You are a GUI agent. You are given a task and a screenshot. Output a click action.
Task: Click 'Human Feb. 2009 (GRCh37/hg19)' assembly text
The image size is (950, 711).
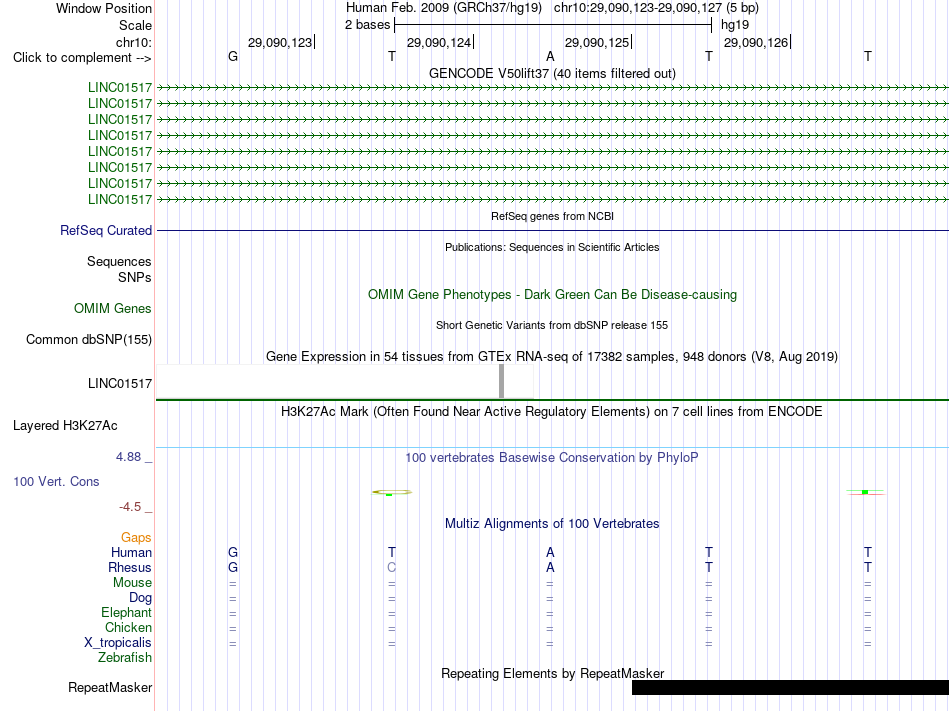(x=443, y=8)
